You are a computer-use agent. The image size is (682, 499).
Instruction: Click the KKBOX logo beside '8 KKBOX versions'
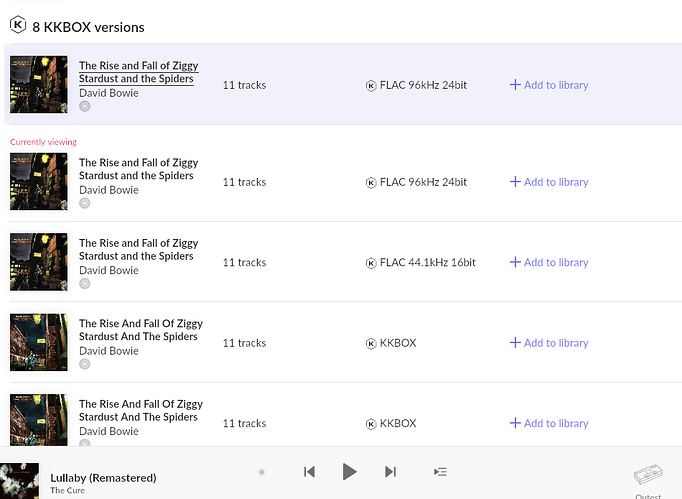click(18, 25)
